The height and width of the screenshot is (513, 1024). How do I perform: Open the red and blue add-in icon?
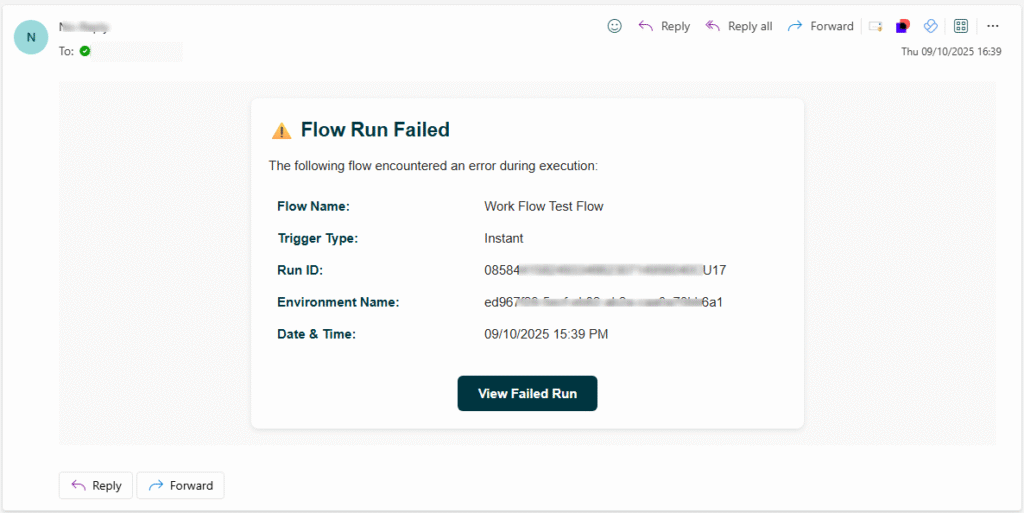(x=903, y=26)
